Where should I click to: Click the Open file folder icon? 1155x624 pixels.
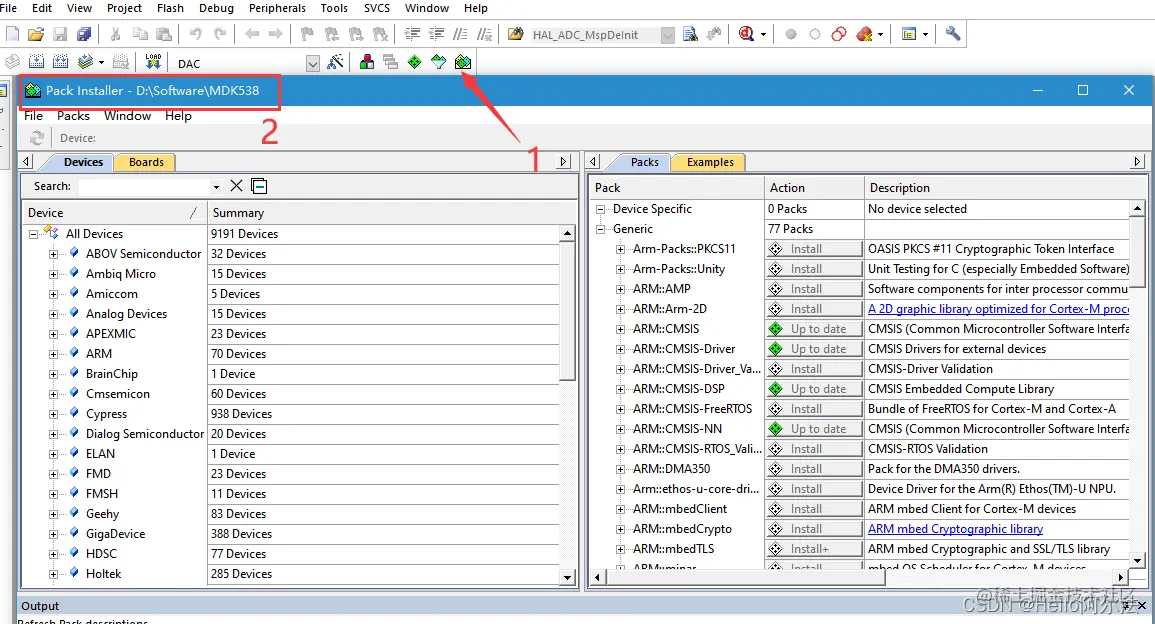pyautogui.click(x=36, y=34)
